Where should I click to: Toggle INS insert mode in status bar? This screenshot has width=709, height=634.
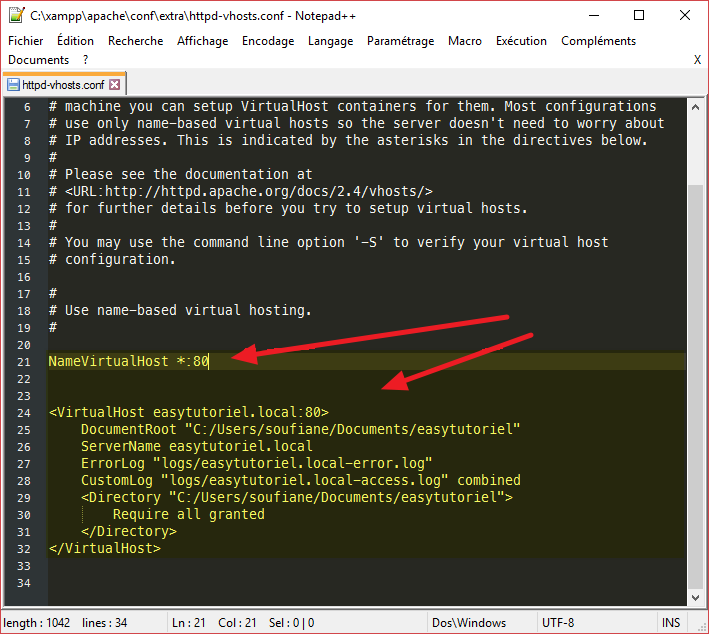click(x=671, y=623)
